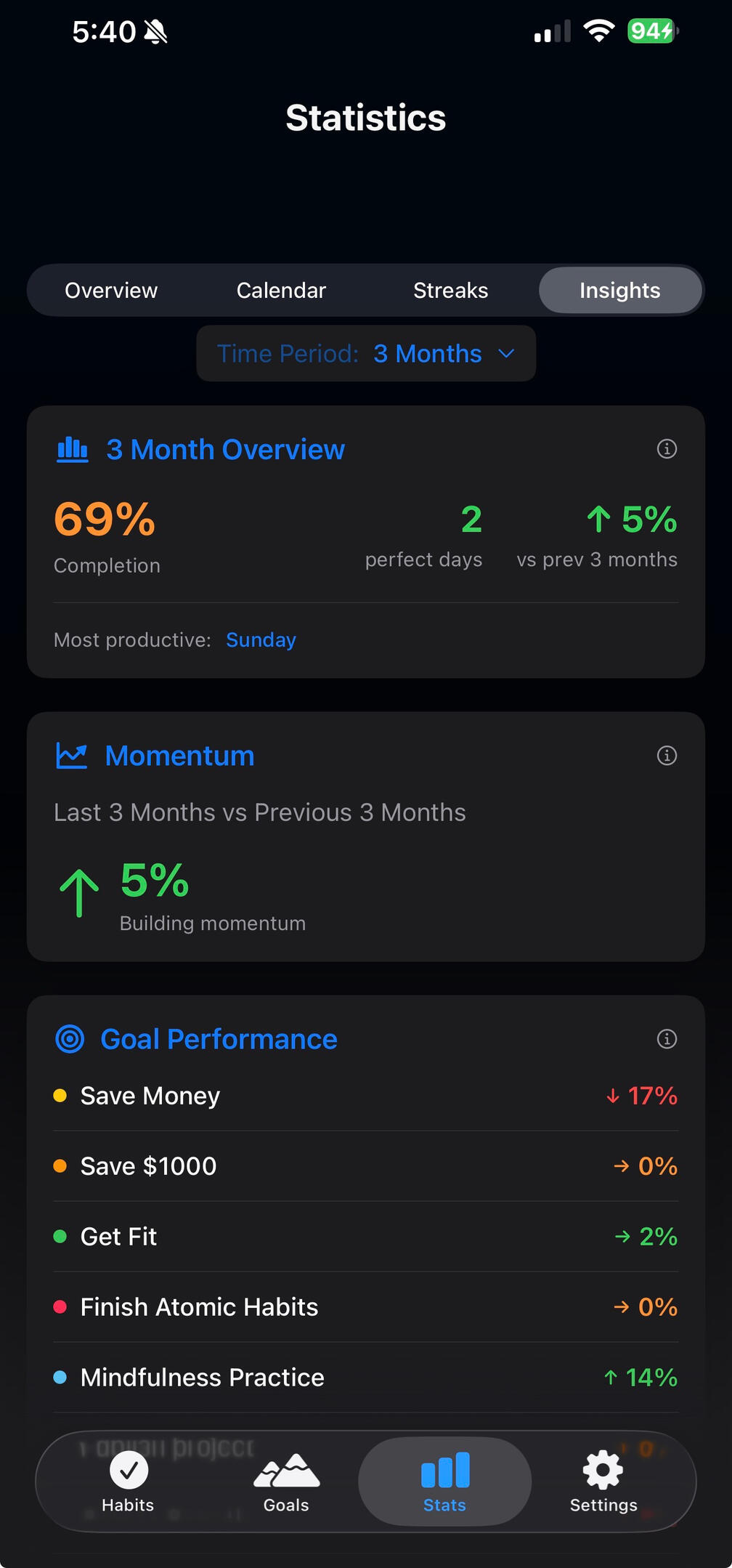This screenshot has height=1568, width=732.
Task: Open Settings with the gear icon
Action: pyautogui.click(x=603, y=1471)
